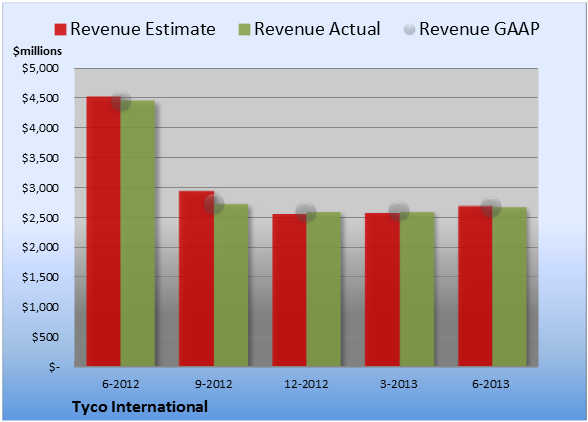Select the green actual bar for 9-2012

coord(231,285)
